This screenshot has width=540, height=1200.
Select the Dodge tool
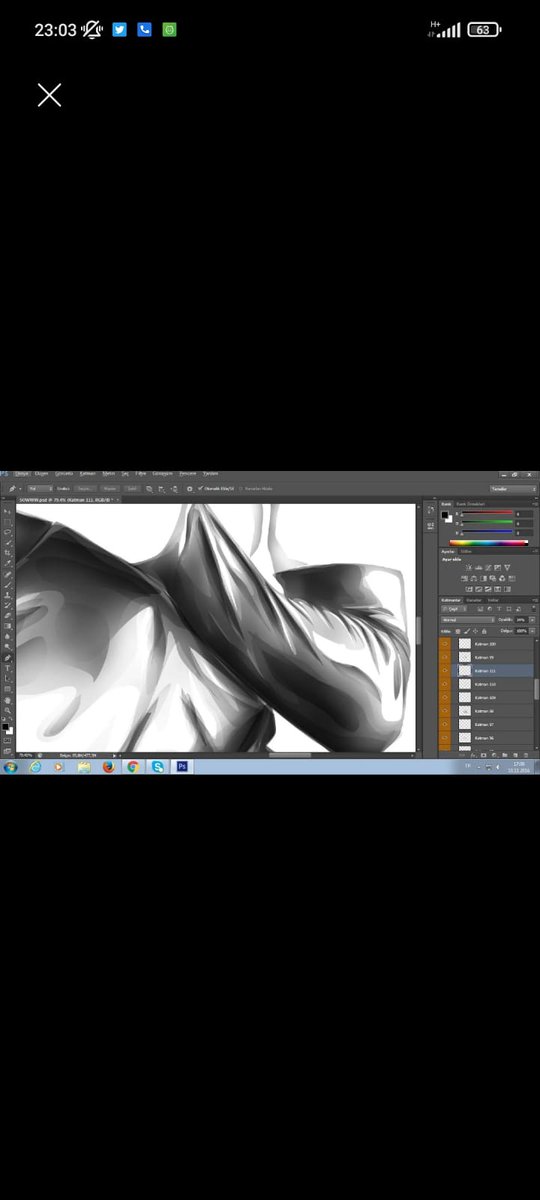pyautogui.click(x=8, y=647)
